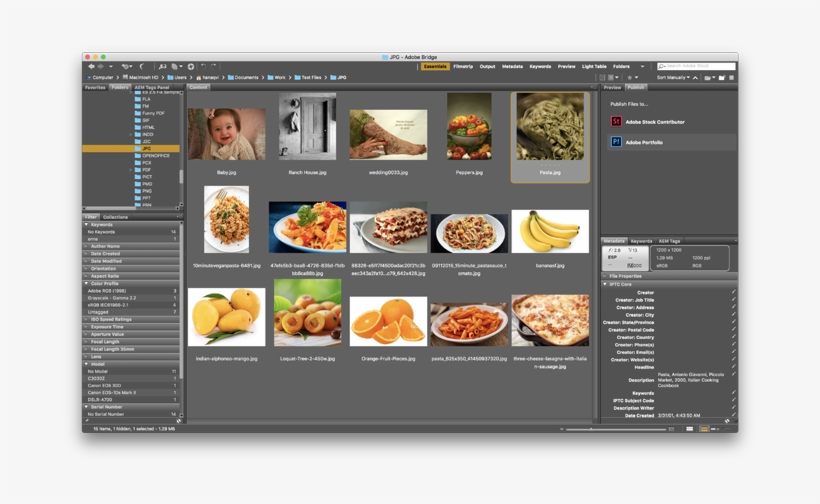820x504 pixels.
Task: Collapse the IPTC Core metadata section
Action: 605,284
